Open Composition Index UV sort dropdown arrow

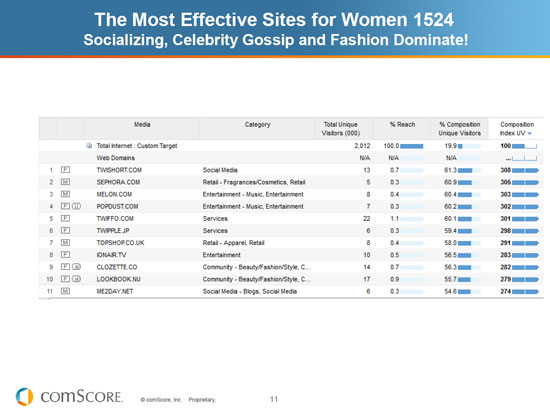click(530, 134)
